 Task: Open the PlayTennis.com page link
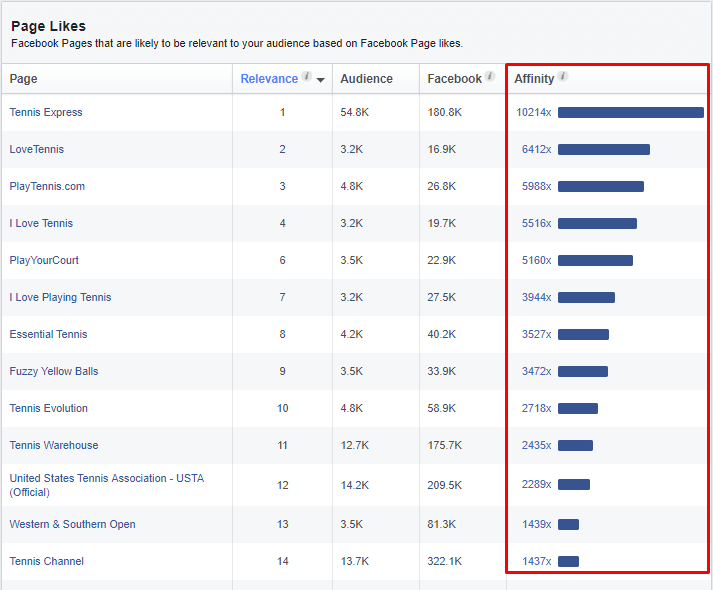47,186
